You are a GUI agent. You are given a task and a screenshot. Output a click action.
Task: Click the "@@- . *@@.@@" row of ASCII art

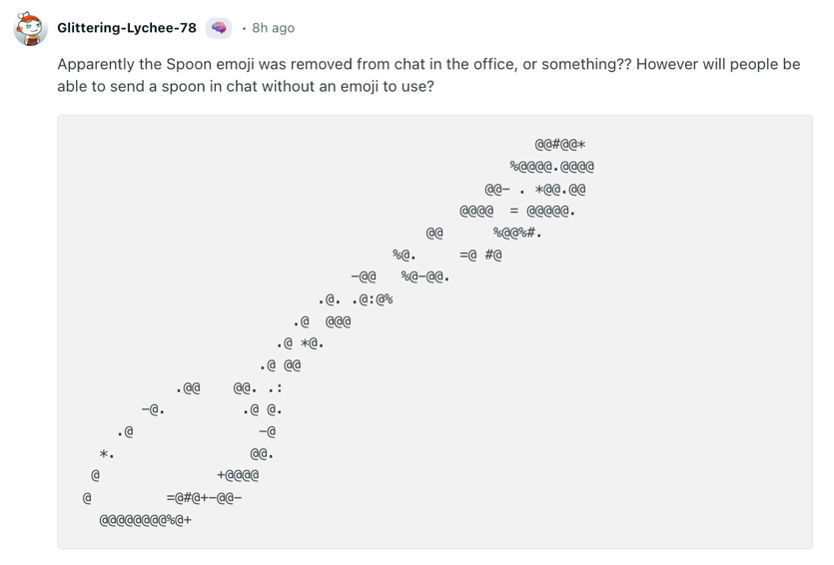pos(535,188)
